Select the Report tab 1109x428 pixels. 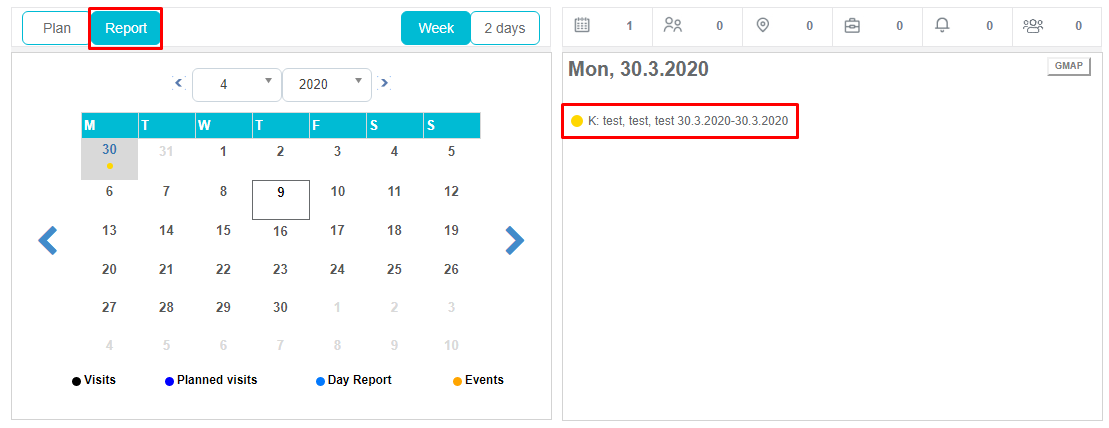click(x=126, y=28)
